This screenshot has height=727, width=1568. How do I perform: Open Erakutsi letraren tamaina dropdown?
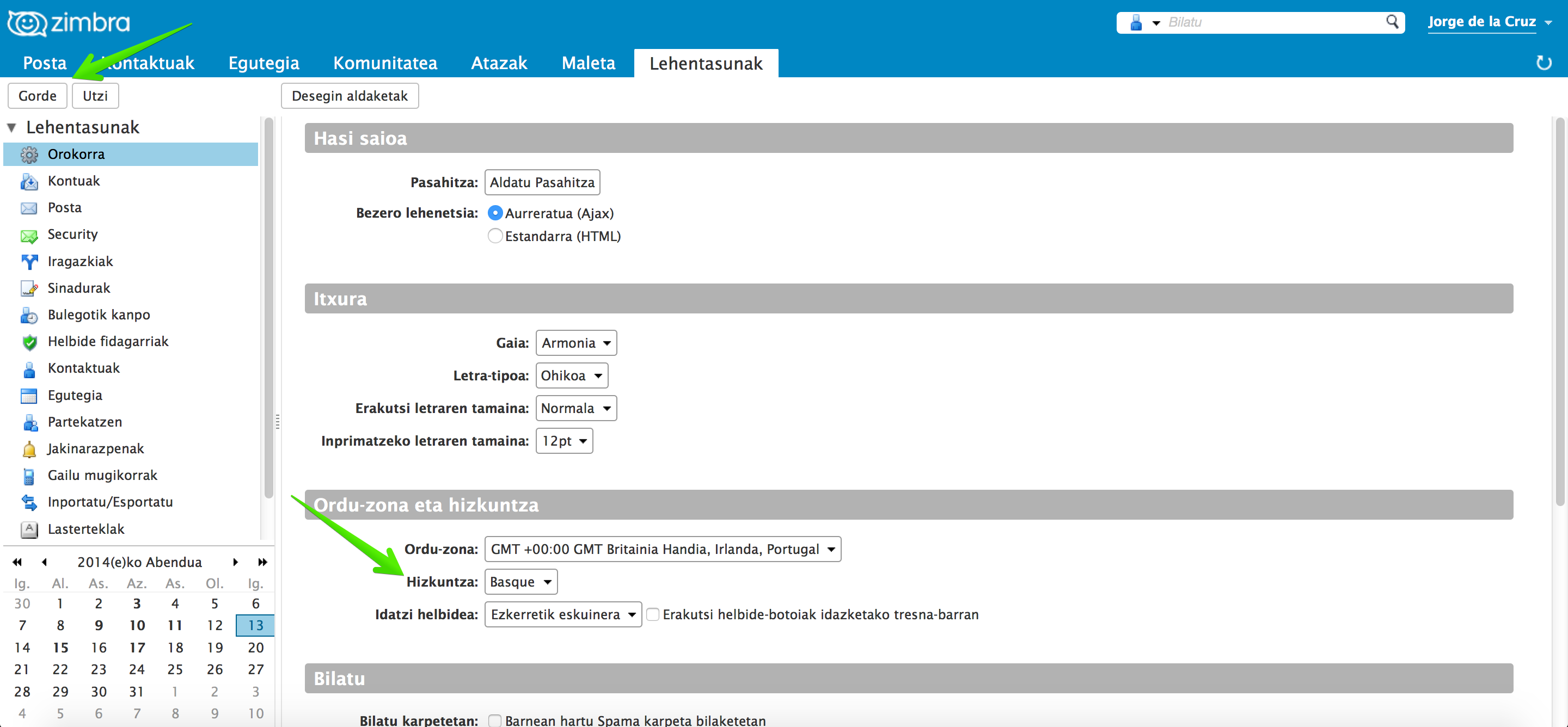(576, 408)
